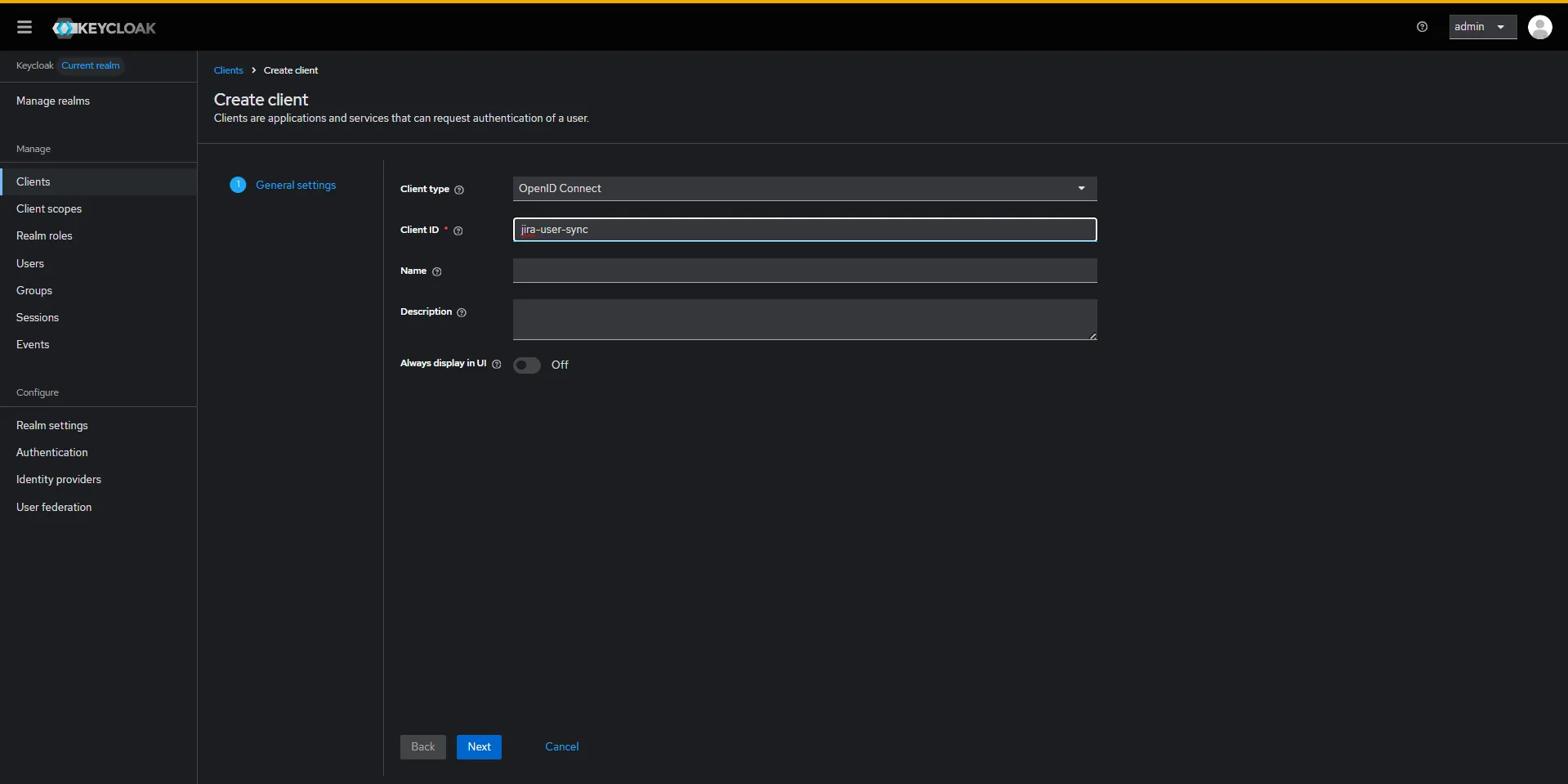Open the hamburger navigation menu
Screen dimensions: 1568x784
25,27
